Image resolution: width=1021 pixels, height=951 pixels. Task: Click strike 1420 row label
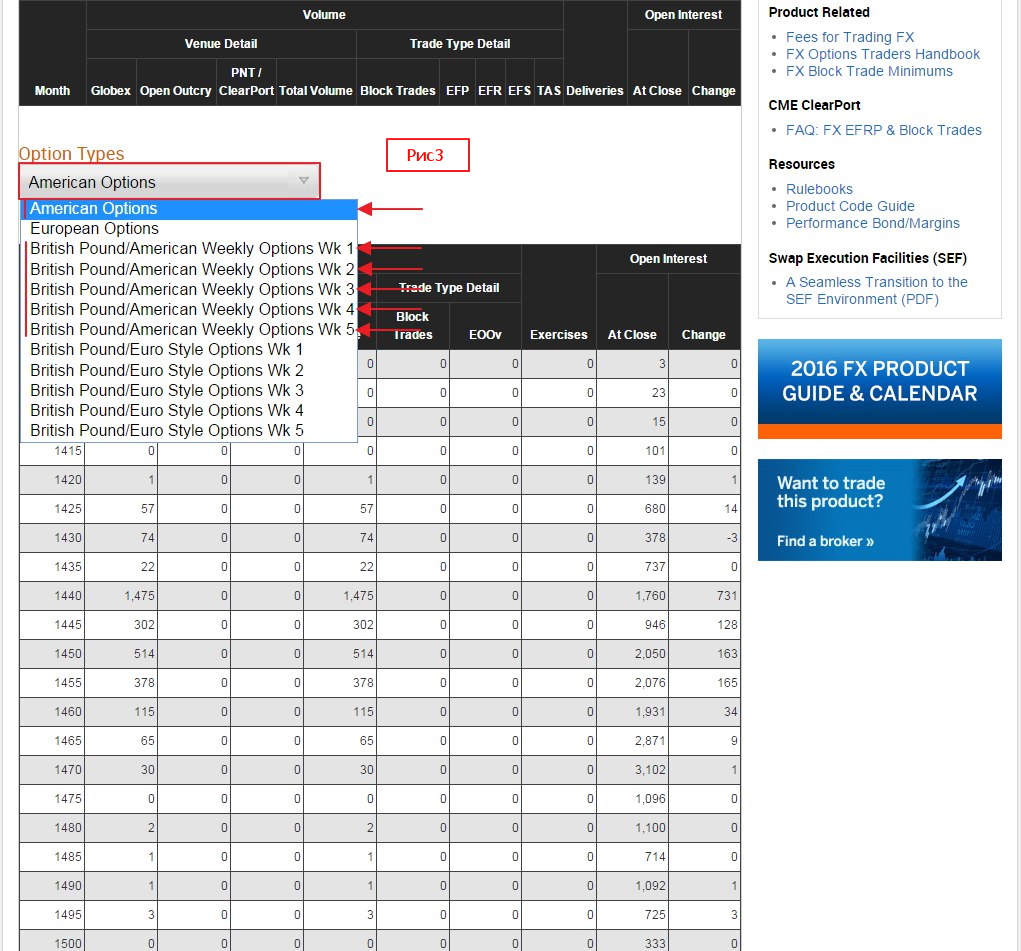click(68, 480)
